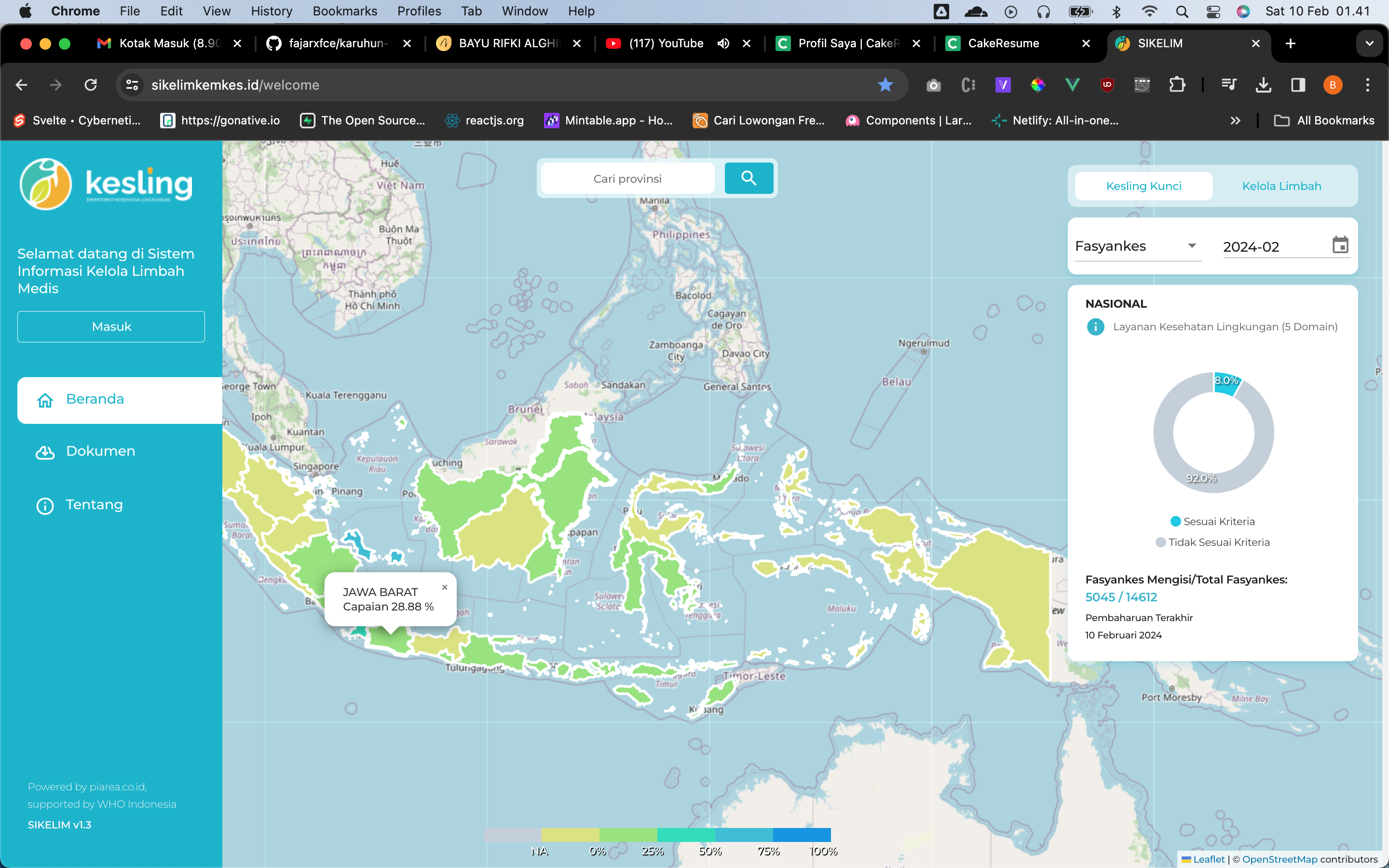Click the 5045 / 14612 value
Viewport: 1389px width, 868px height.
tap(1121, 597)
